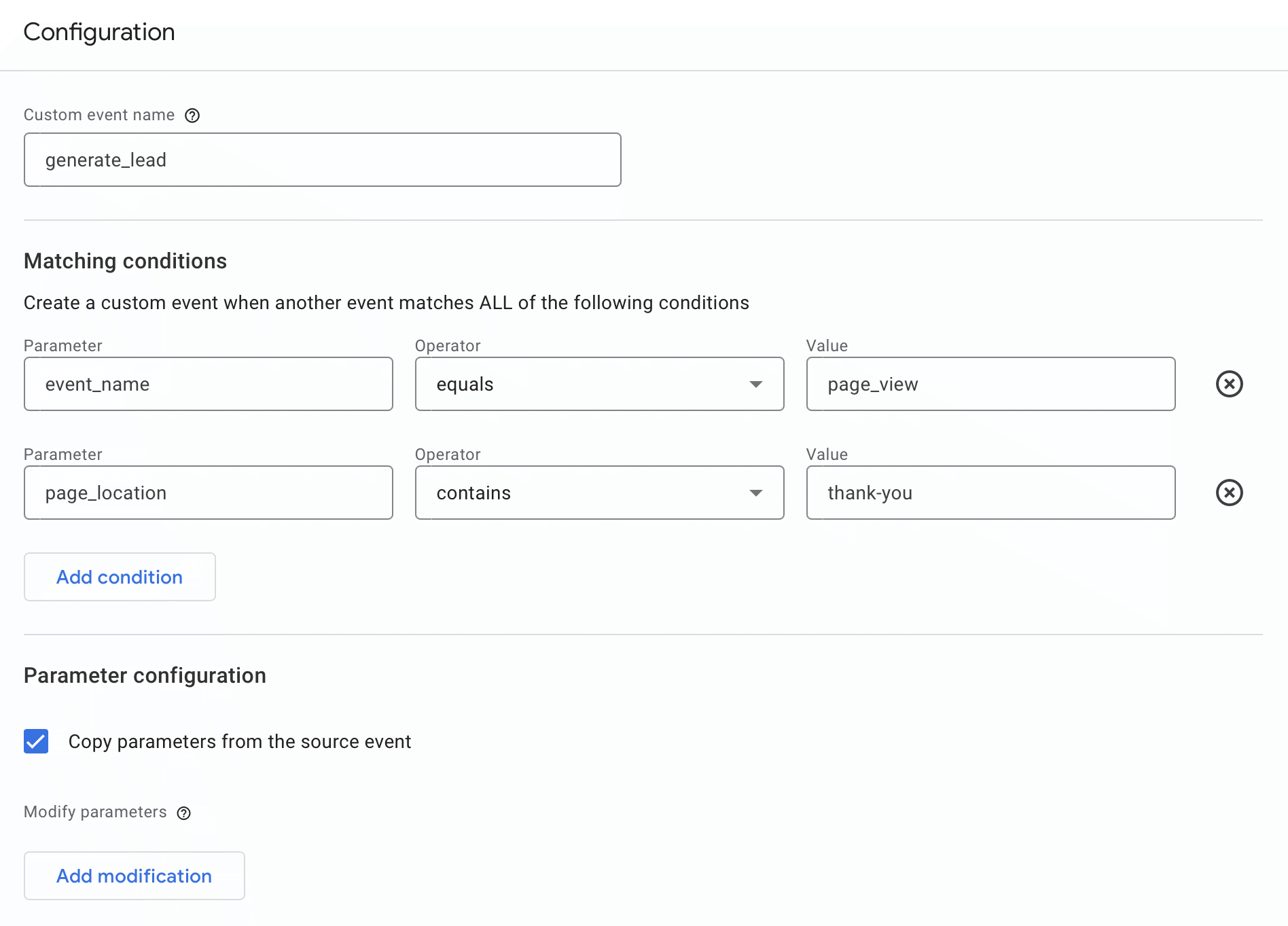This screenshot has width=1288, height=926.
Task: Open help for Custom event name
Action: click(x=193, y=115)
